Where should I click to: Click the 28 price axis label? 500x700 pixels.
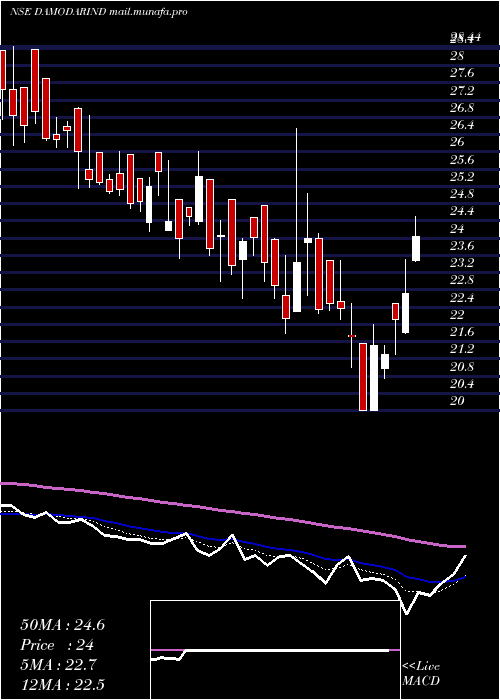tap(458, 56)
